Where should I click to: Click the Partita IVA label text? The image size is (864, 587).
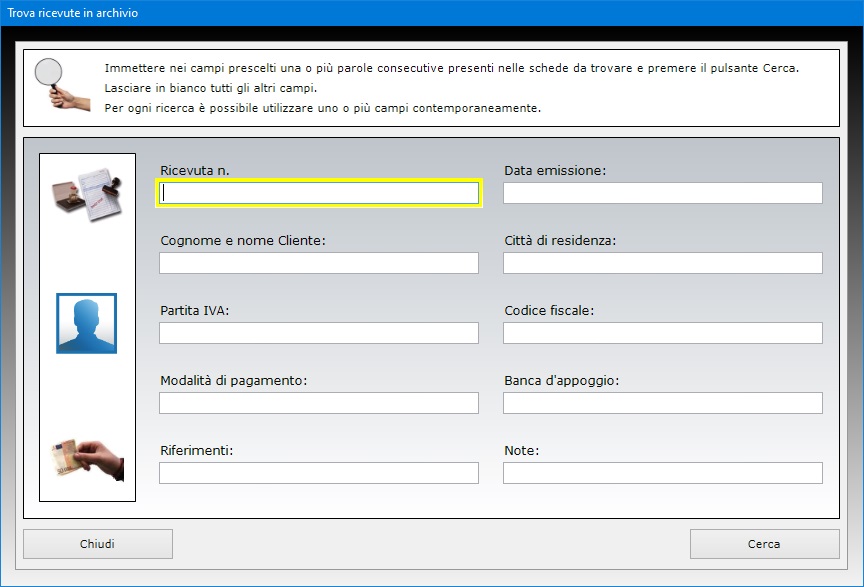click(x=195, y=311)
